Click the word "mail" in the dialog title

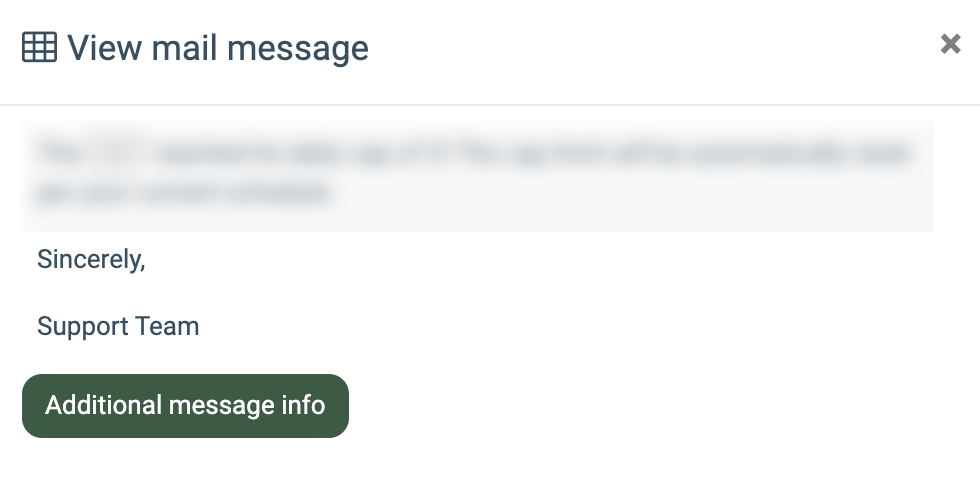184,47
